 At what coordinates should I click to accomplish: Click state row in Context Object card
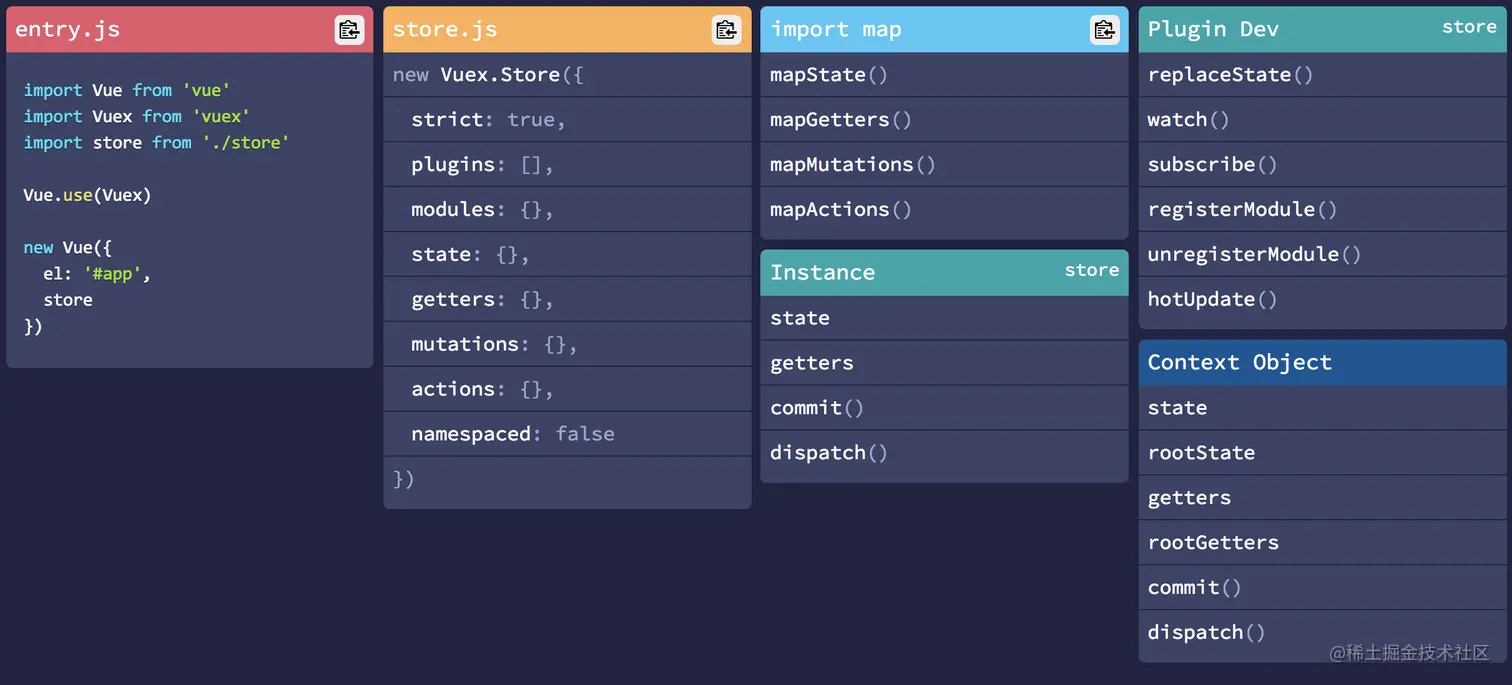(x=1322, y=408)
